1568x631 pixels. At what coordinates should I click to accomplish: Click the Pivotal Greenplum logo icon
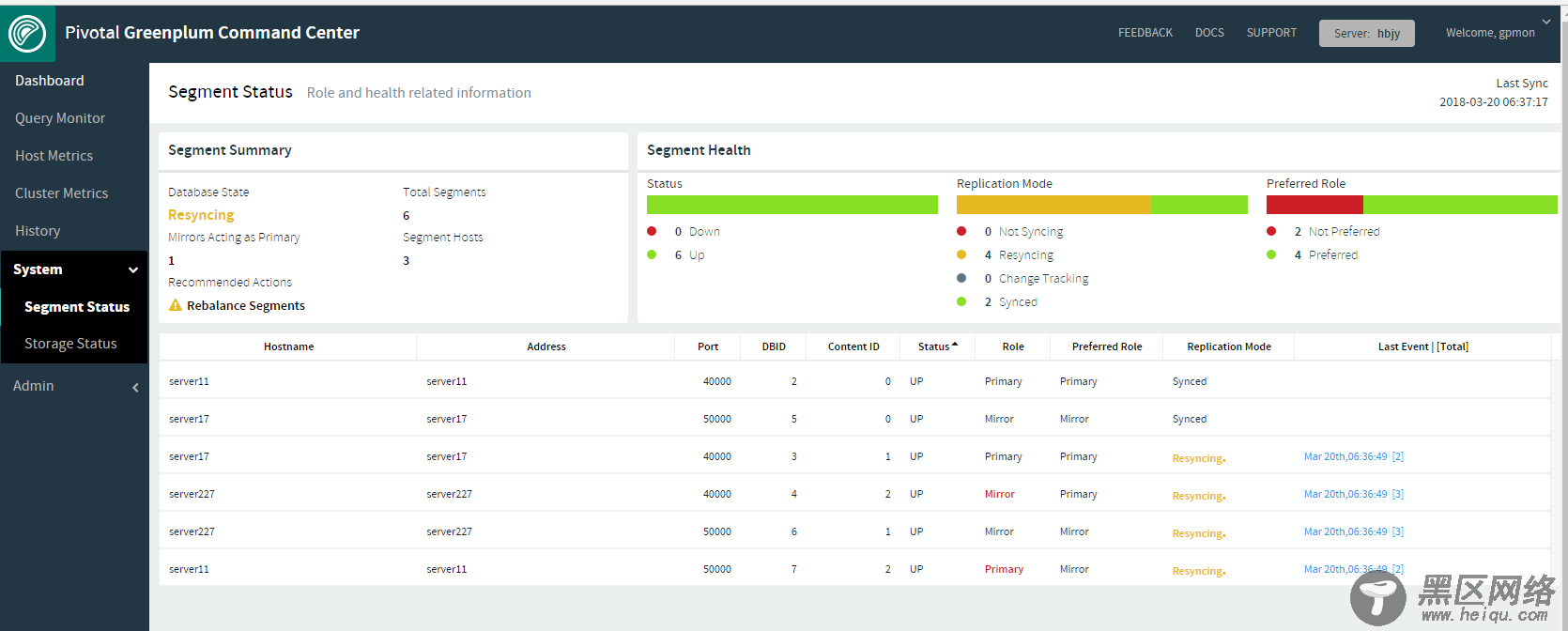(x=27, y=34)
